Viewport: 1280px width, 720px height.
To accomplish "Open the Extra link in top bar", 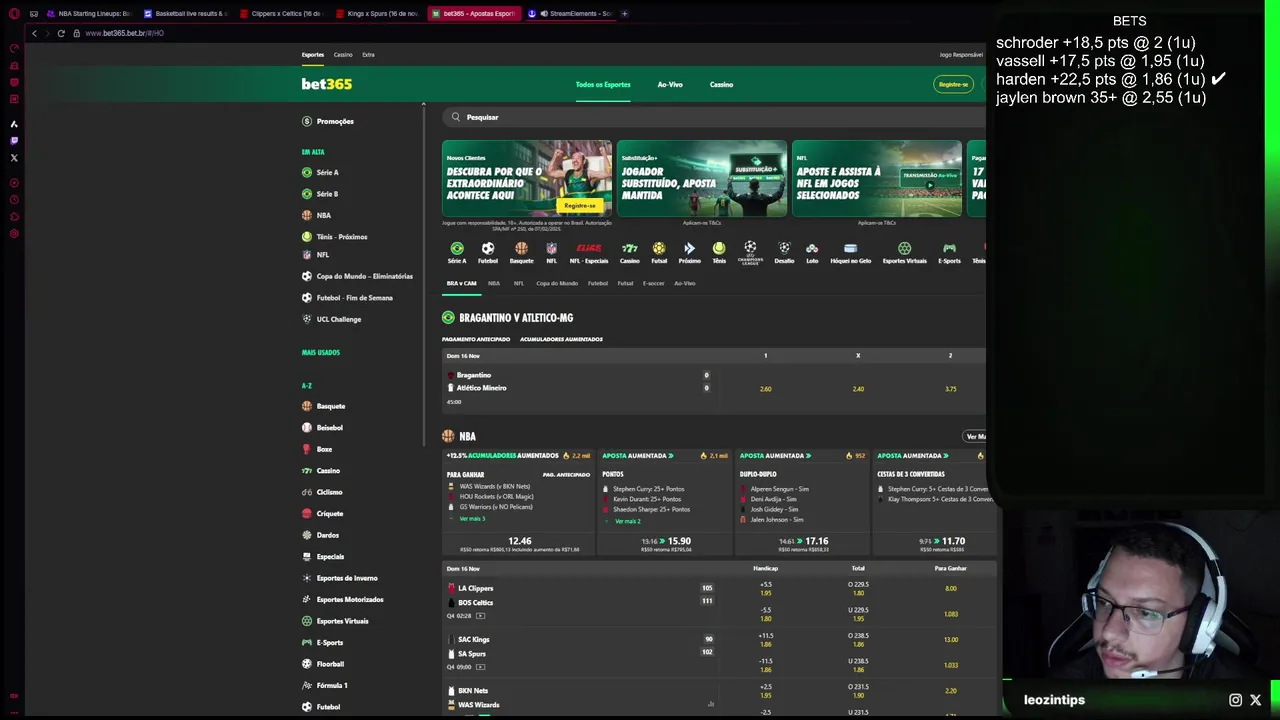I will click(x=368, y=55).
